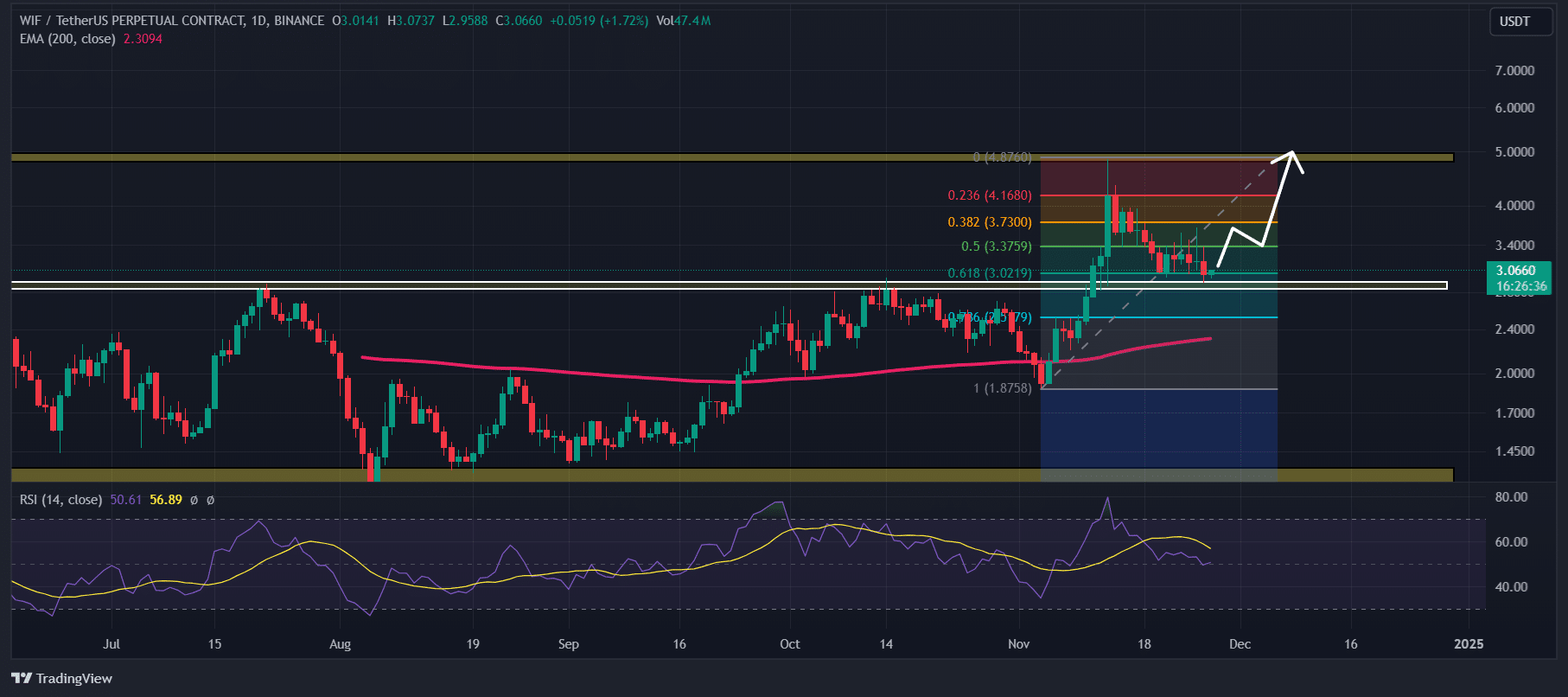Select the Fibonacci 0.618 (3.0219) level label
Screen dimensions: 1568x697
990,272
